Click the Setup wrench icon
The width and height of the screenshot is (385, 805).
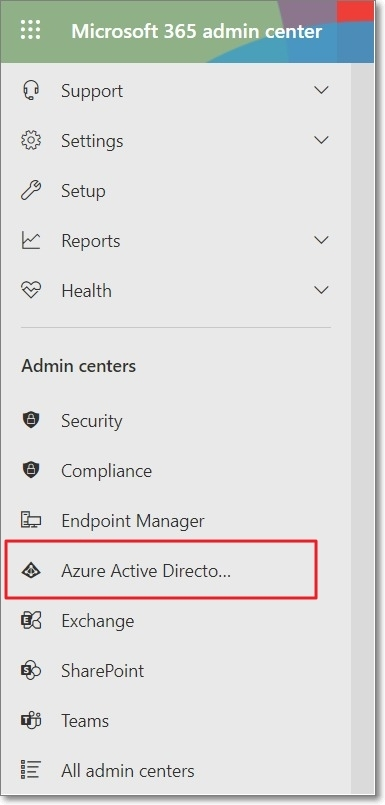(x=30, y=190)
